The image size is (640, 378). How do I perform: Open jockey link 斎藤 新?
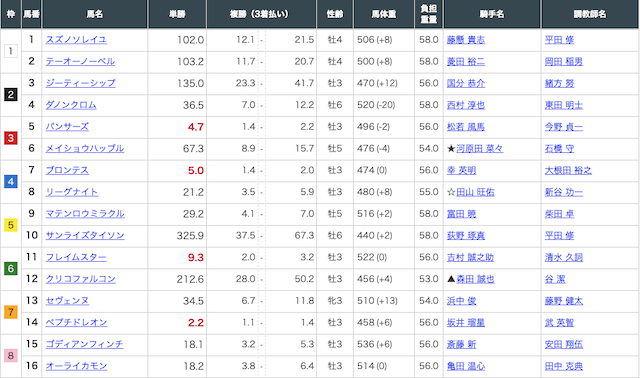tap(461, 344)
